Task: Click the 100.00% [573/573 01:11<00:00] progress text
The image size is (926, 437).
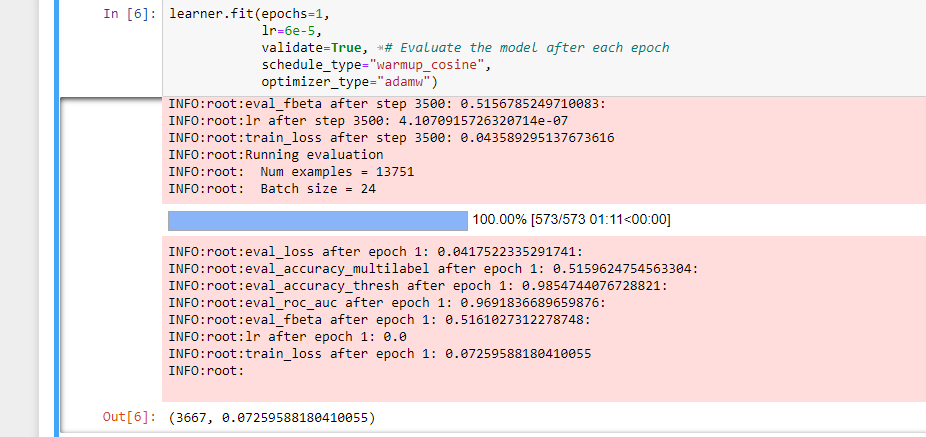Action: tap(572, 220)
